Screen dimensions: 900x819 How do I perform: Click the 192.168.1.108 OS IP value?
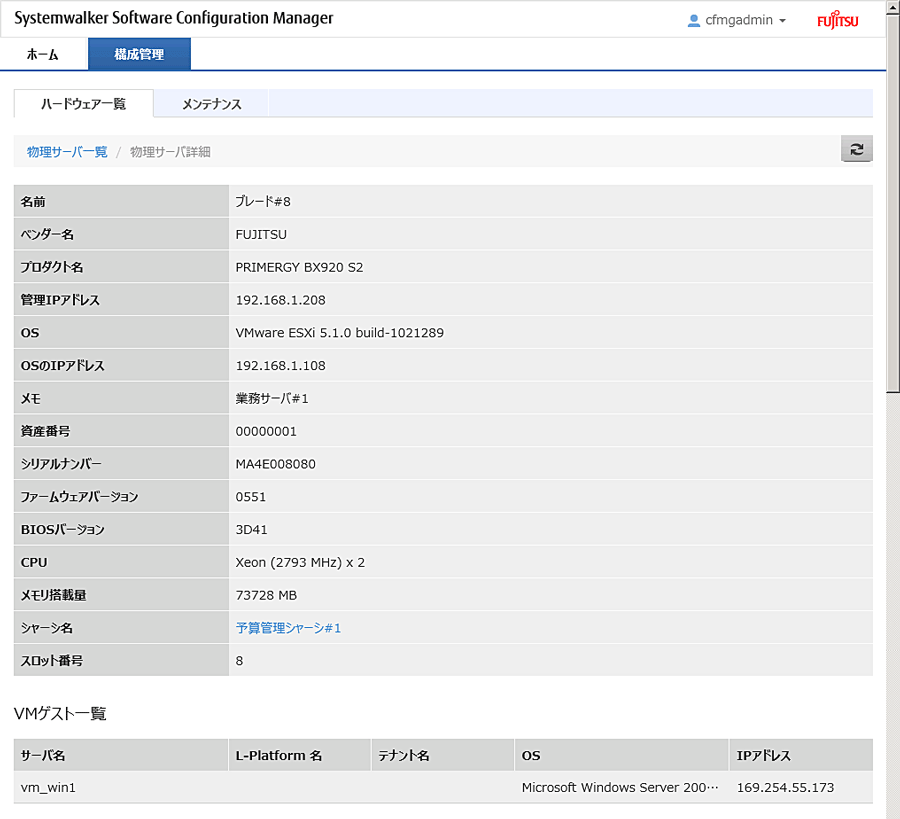click(280, 365)
